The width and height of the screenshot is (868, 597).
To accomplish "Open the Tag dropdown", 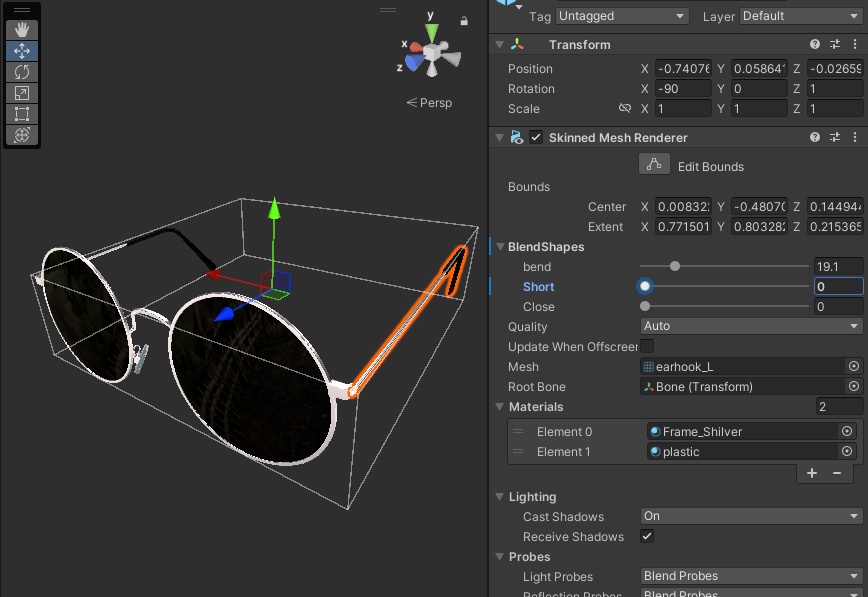I will click(x=622, y=16).
